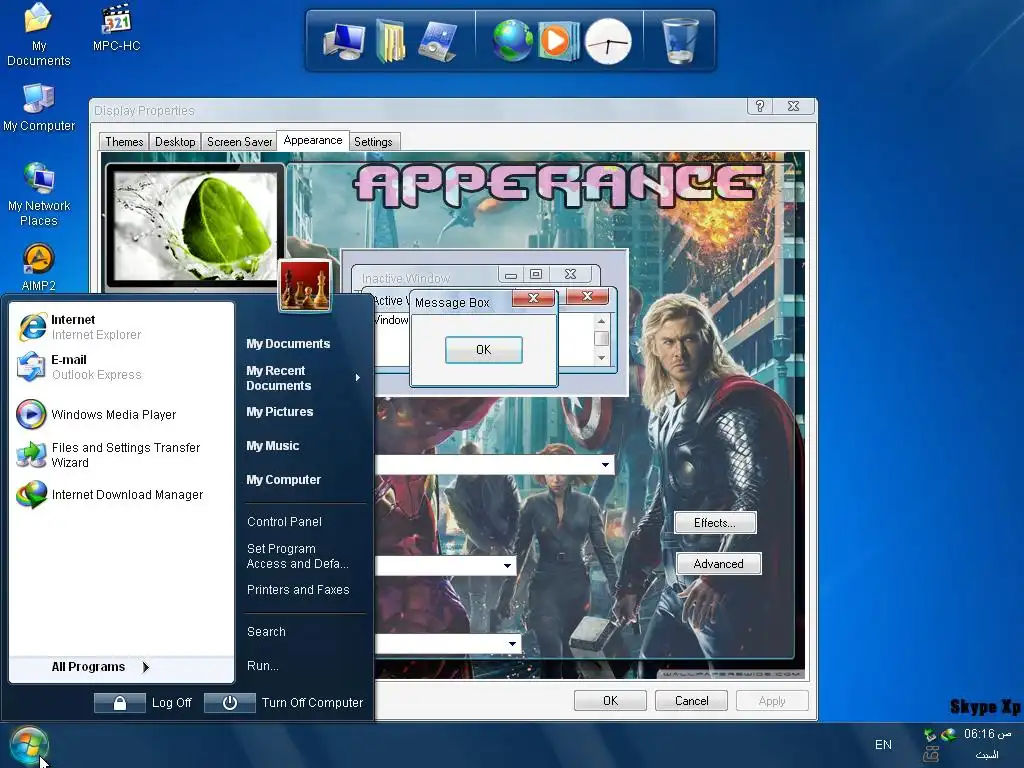Open the Windows and buttons style dropdown

(605, 465)
